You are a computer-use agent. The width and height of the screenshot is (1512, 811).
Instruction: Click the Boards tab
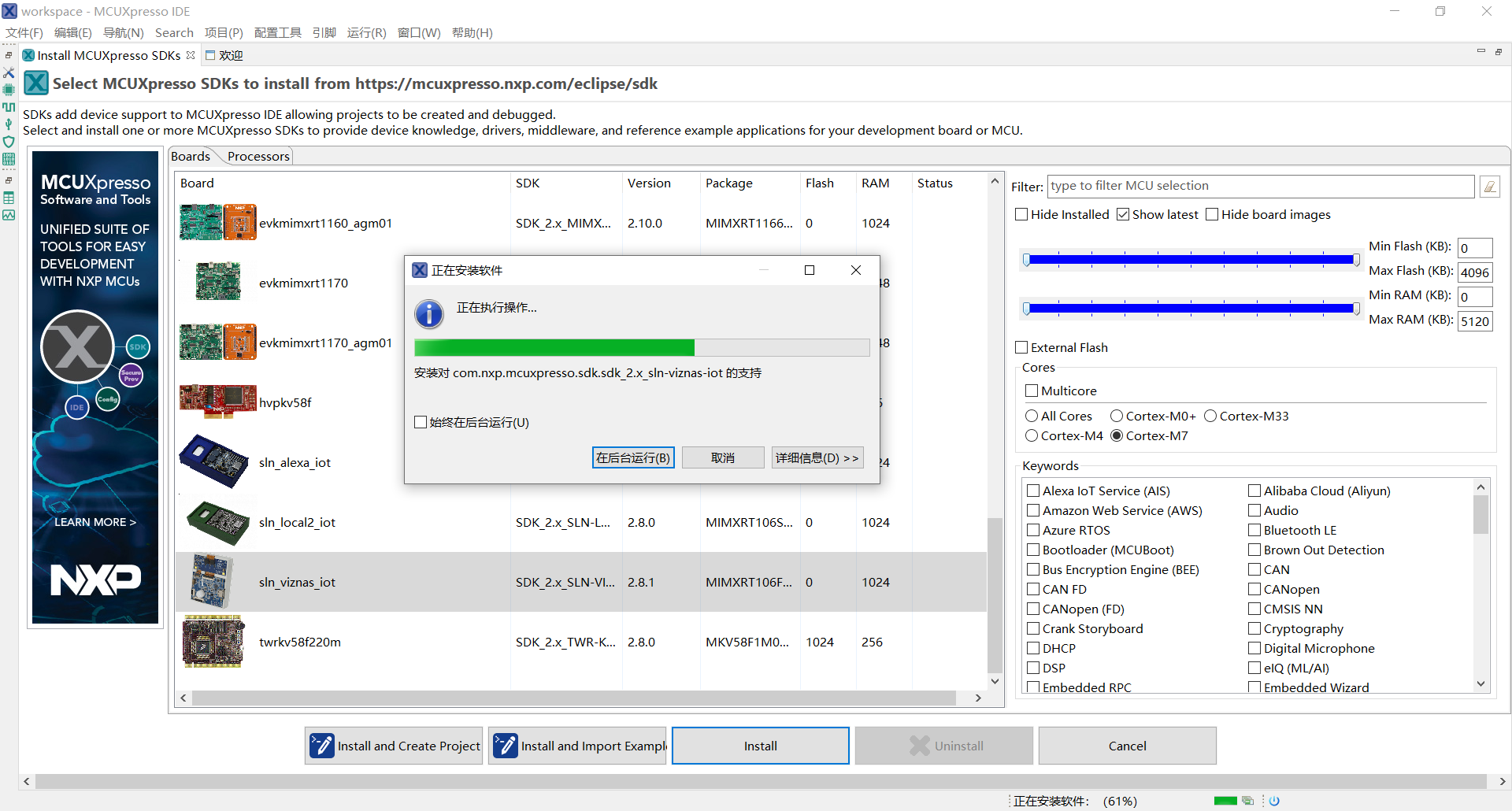point(191,156)
